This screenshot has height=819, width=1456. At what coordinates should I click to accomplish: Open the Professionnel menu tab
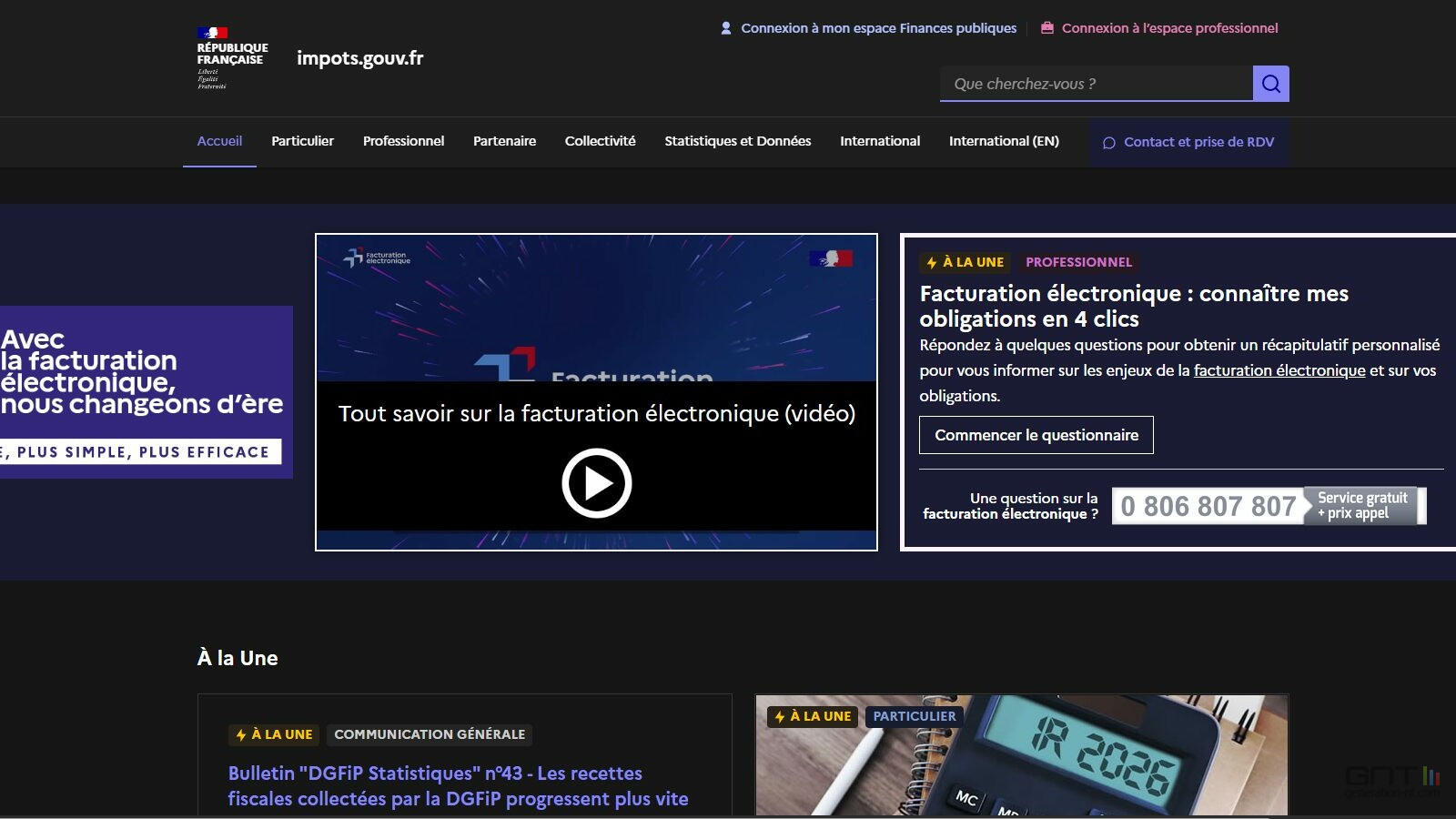pos(403,141)
